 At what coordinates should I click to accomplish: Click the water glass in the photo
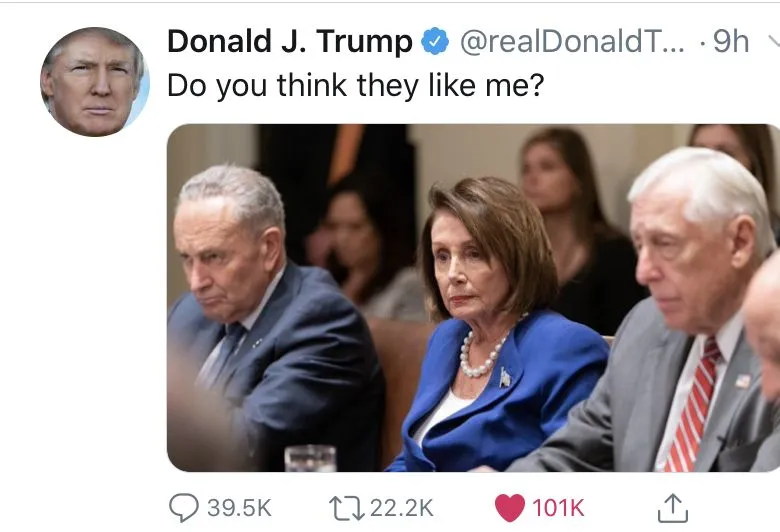tap(310, 458)
